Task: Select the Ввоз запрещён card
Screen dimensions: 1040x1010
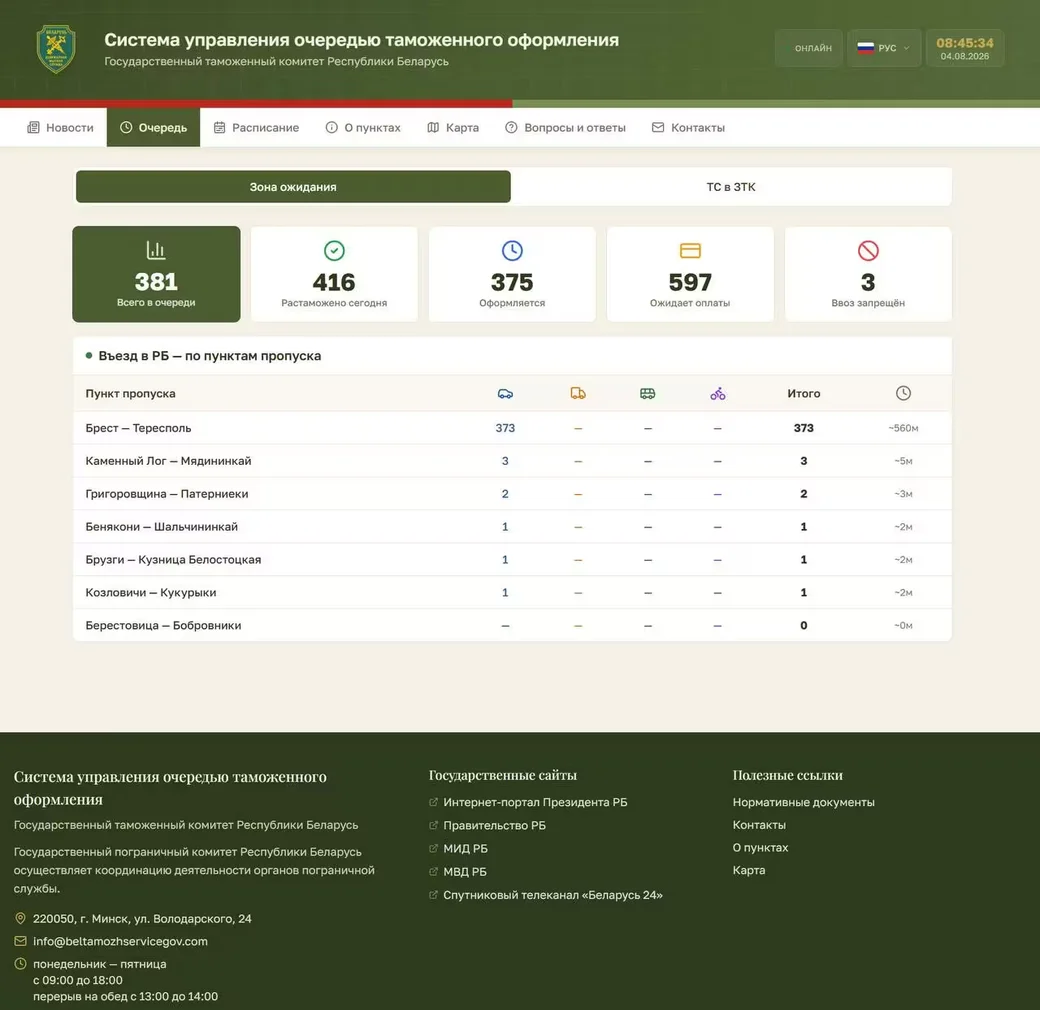Action: pyautogui.click(x=868, y=275)
